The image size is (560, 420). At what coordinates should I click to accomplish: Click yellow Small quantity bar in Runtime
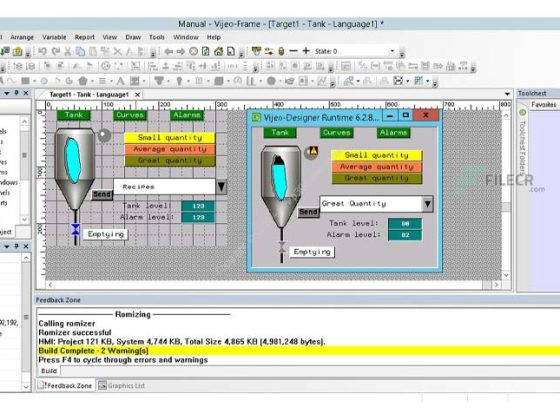tap(377, 155)
